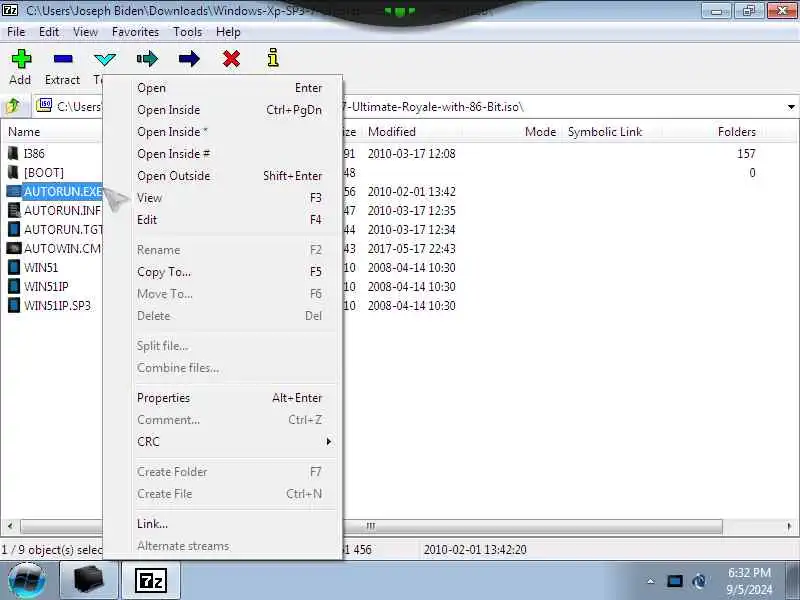Choose Properties in context menu

coord(230,397)
